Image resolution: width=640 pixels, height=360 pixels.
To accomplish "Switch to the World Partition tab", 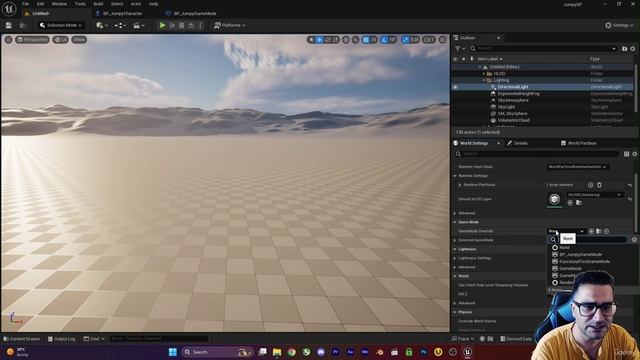I will point(578,143).
